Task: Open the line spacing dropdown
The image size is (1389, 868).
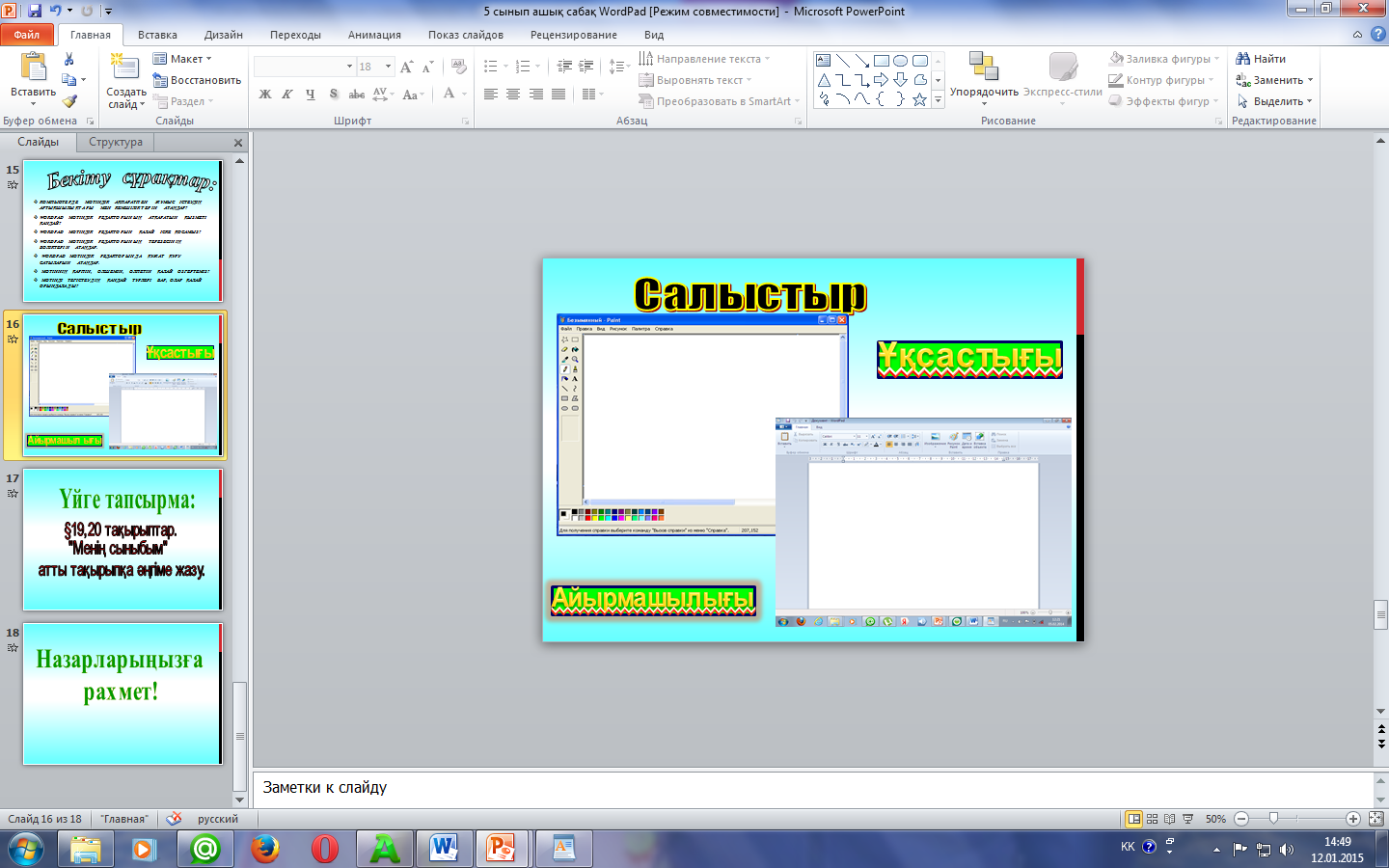Action: (619, 67)
